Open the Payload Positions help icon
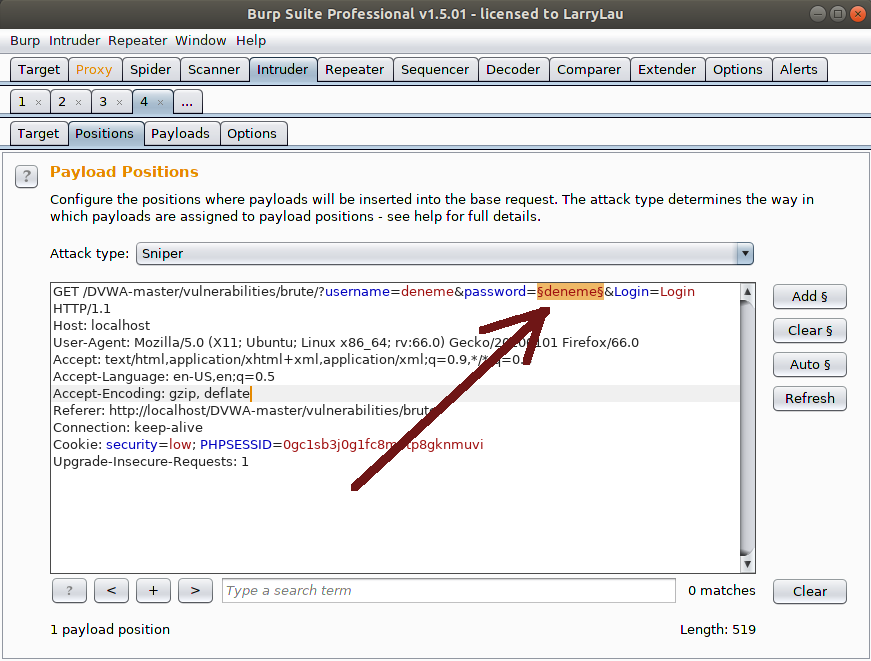Screen dimensions: 871x661 26,177
